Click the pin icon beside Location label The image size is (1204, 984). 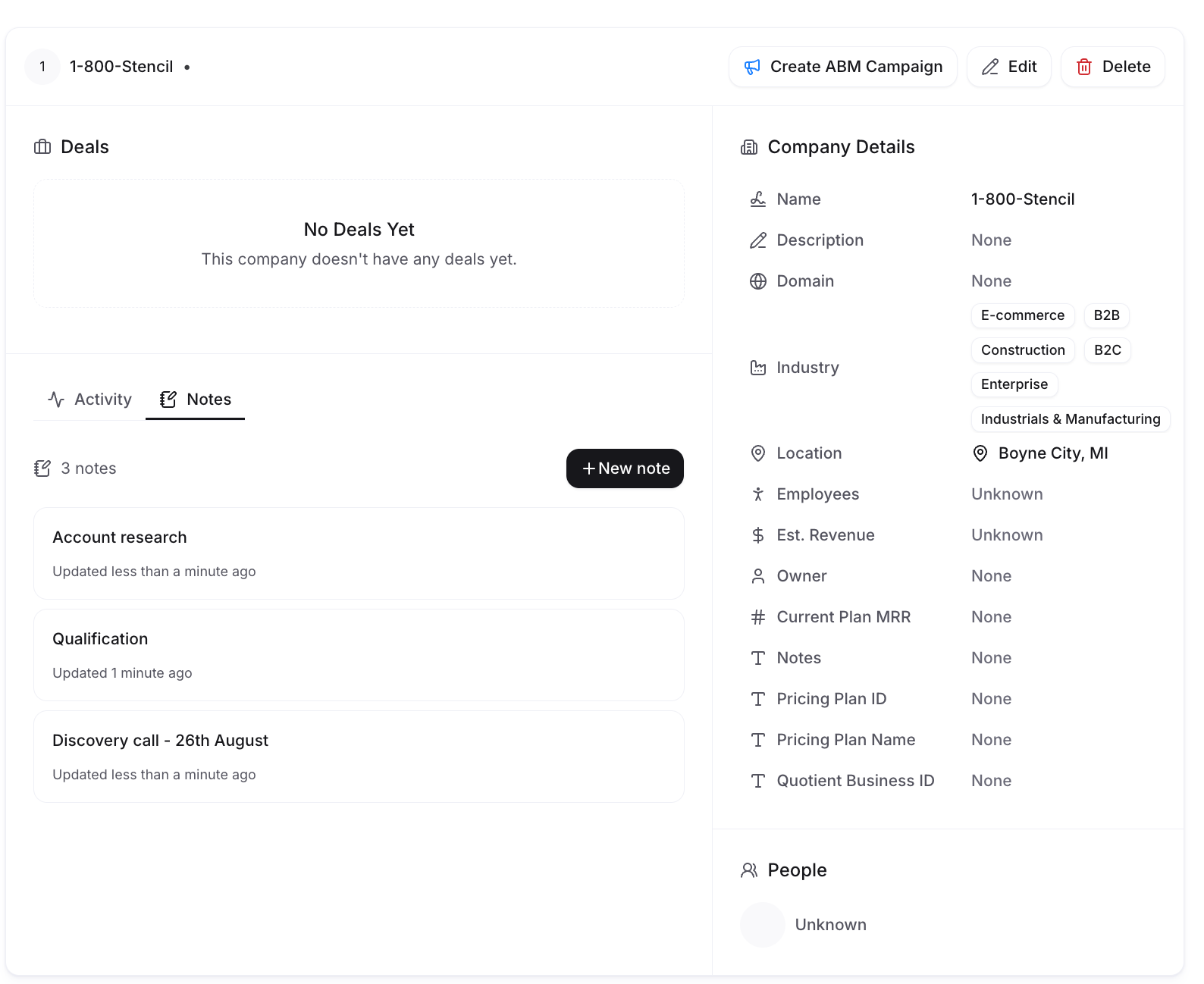tap(758, 453)
